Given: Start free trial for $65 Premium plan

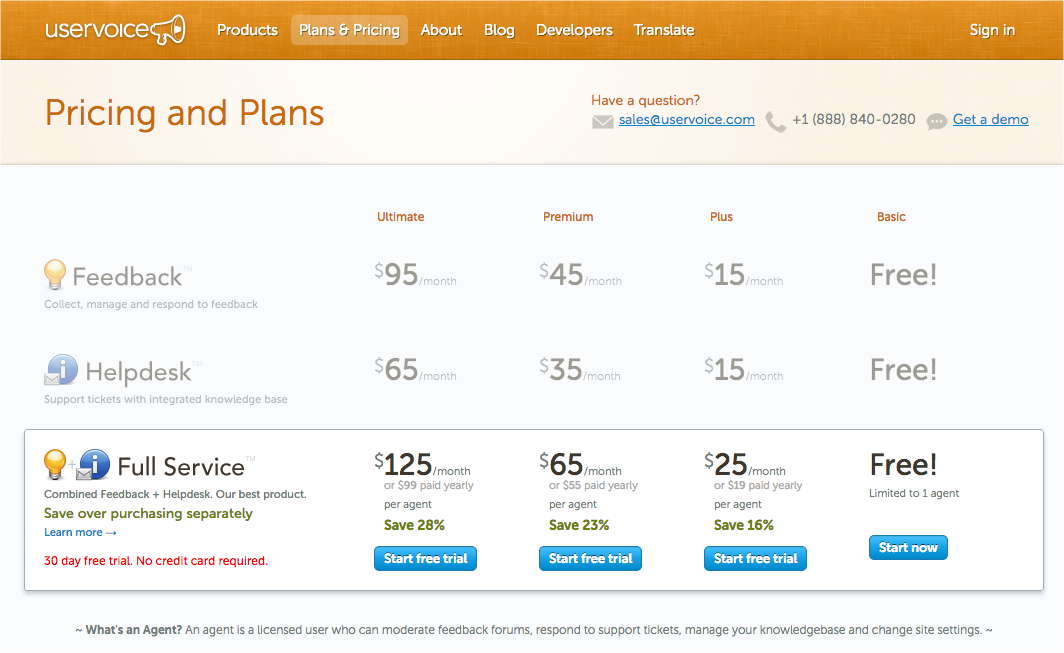Looking at the screenshot, I should pyautogui.click(x=590, y=558).
